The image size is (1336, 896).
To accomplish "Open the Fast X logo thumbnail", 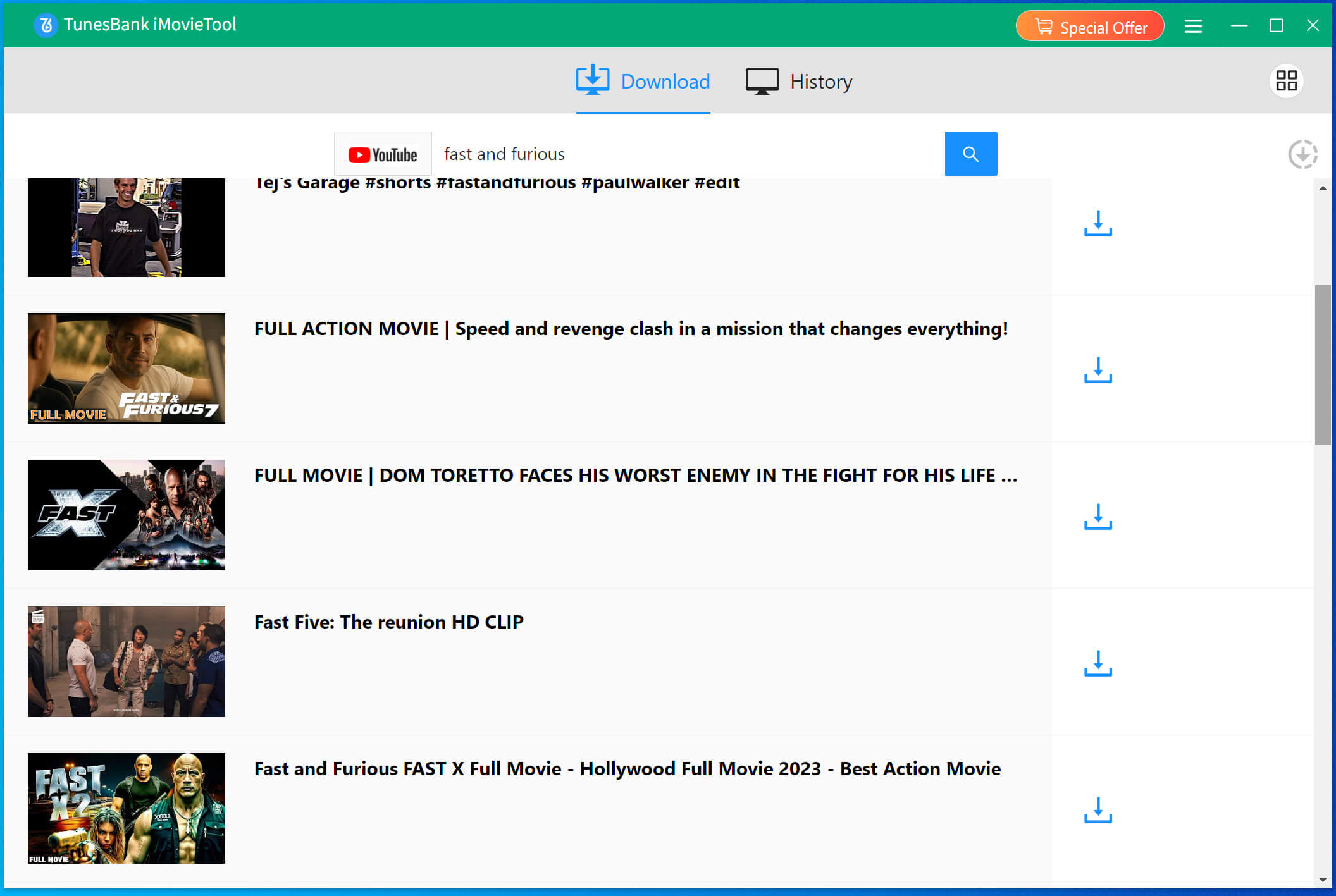I will click(x=127, y=515).
